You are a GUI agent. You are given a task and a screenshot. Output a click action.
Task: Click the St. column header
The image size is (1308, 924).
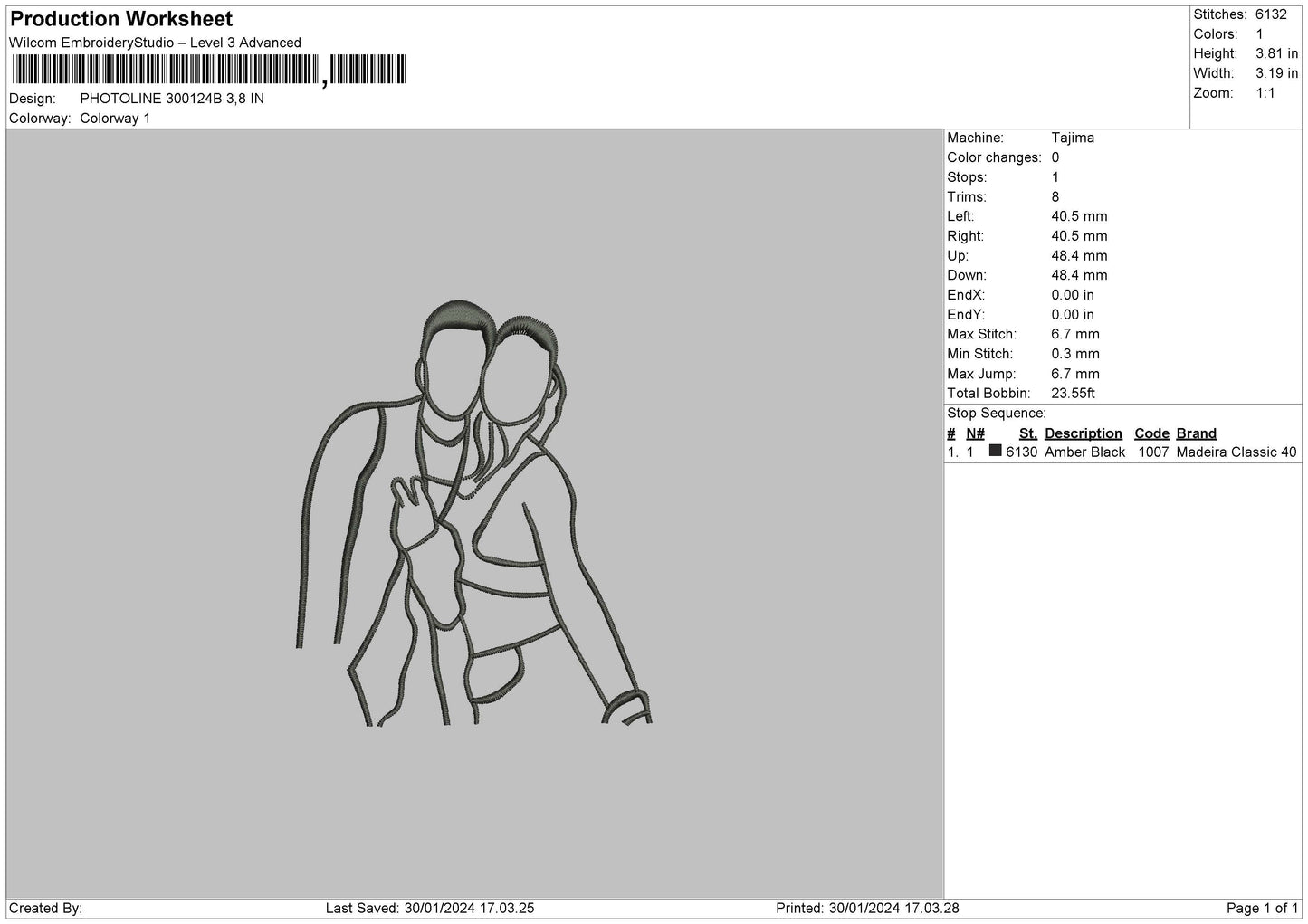coord(1027,433)
